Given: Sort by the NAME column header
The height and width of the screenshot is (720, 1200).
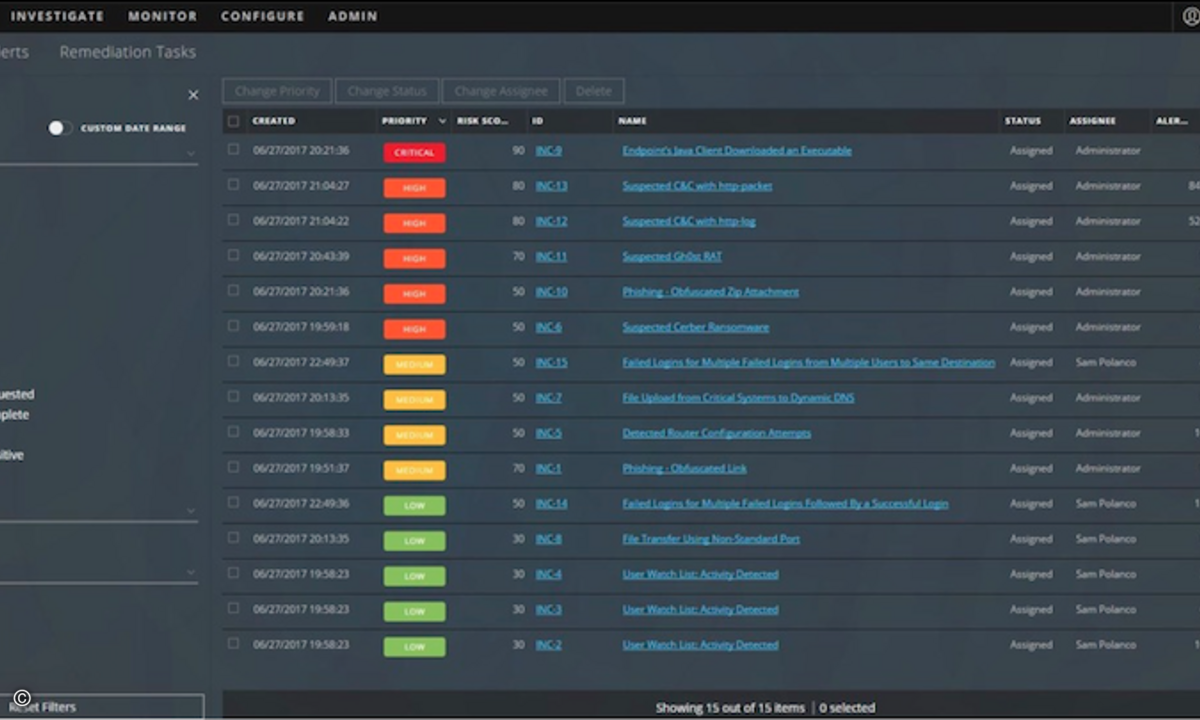Looking at the screenshot, I should coord(632,121).
